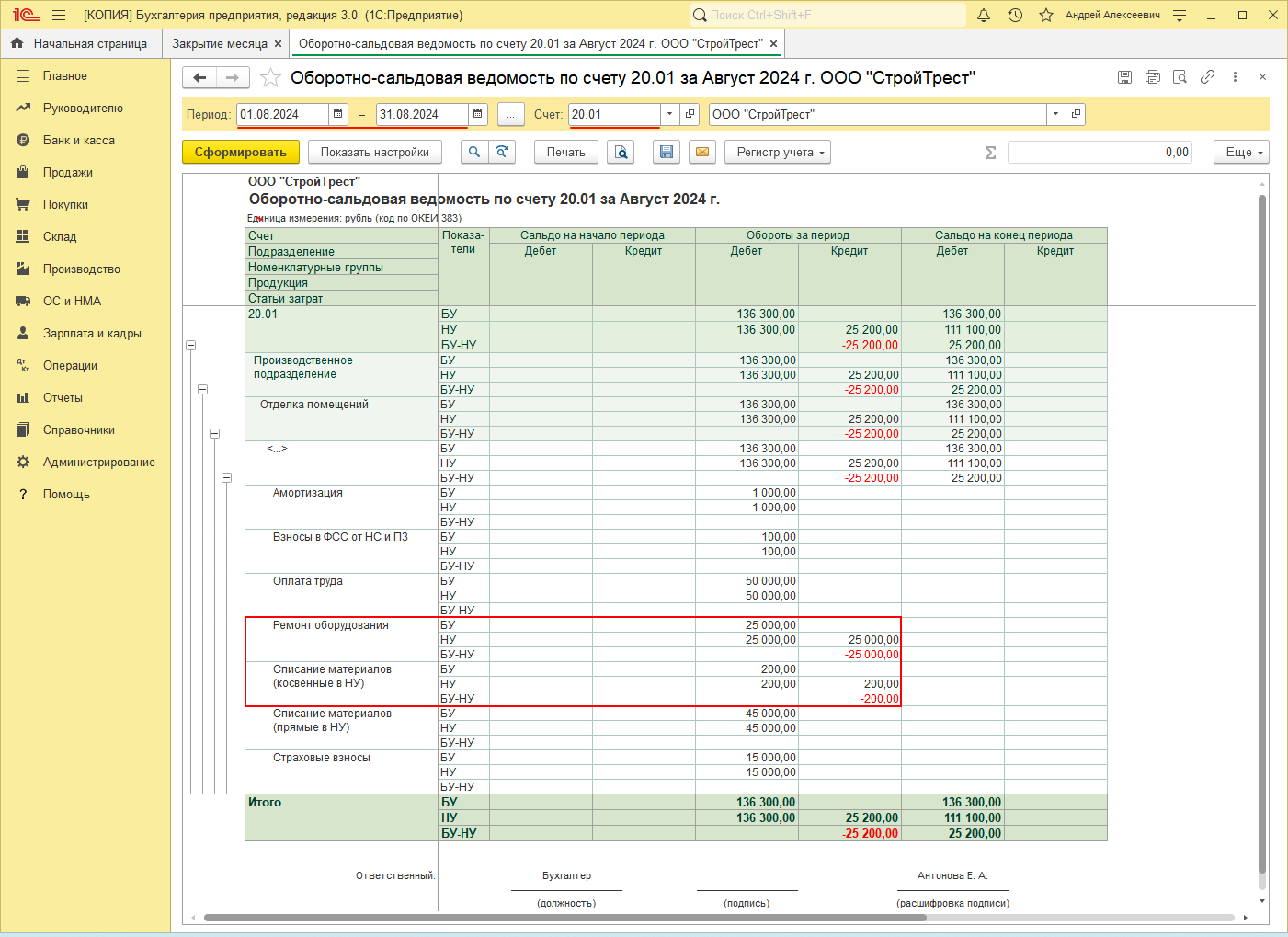Image resolution: width=1288 pixels, height=937 pixels.
Task: Open Счет 20.01 dropdown arrow
Action: pyautogui.click(x=669, y=114)
